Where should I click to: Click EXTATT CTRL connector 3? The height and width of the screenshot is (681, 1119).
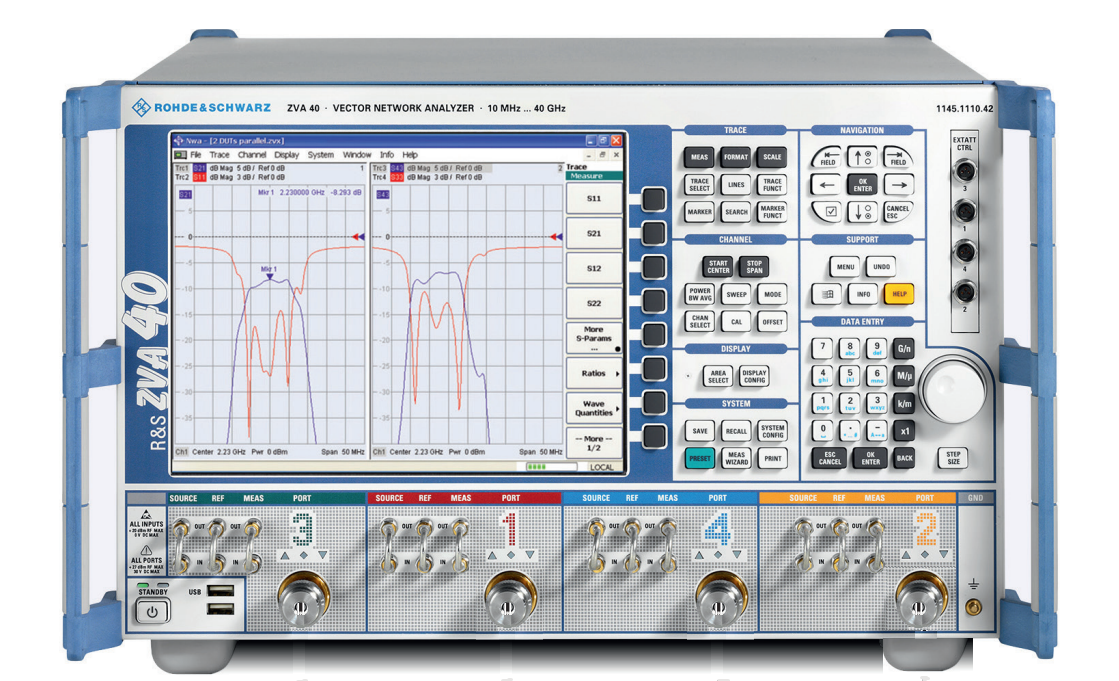tap(965, 171)
